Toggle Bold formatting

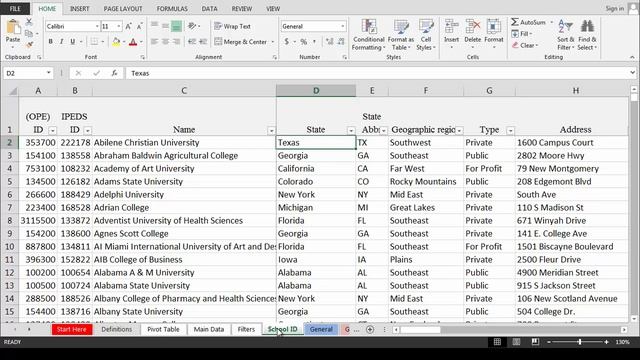[50, 42]
